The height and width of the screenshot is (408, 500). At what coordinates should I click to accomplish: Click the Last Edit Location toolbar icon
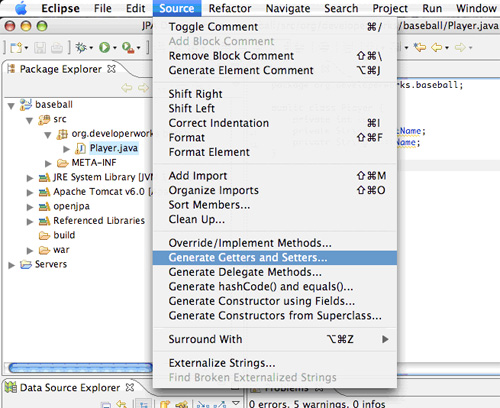point(420,47)
